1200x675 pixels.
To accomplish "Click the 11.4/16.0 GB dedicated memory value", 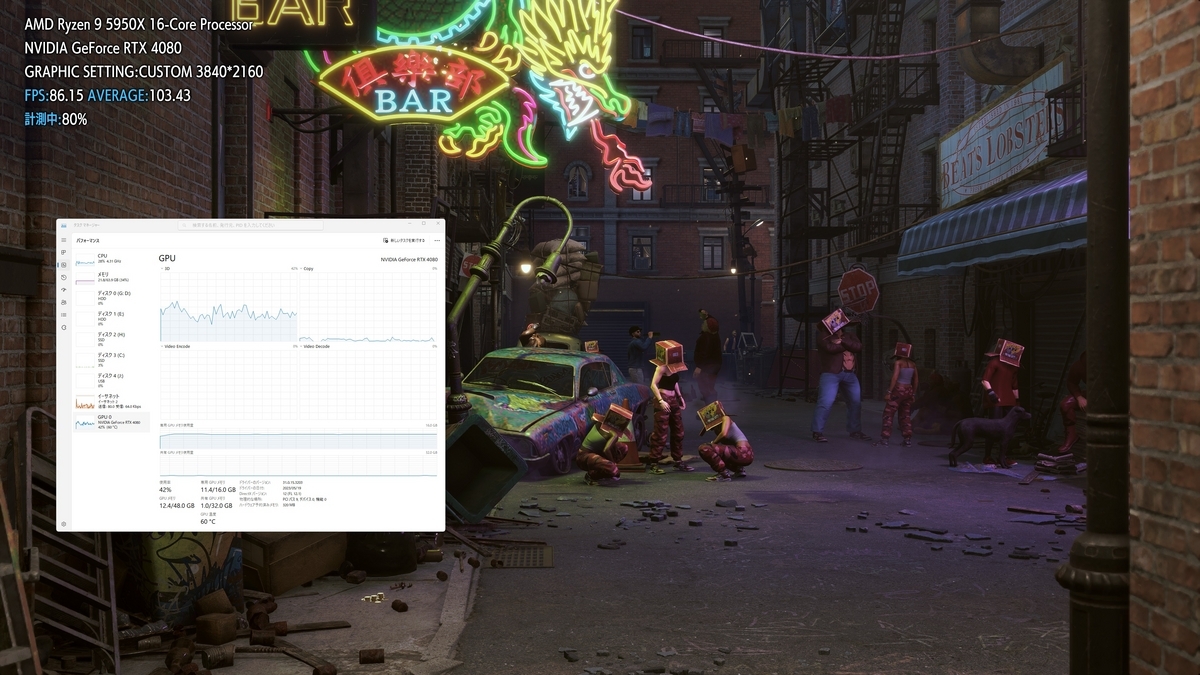I will tap(218, 490).
